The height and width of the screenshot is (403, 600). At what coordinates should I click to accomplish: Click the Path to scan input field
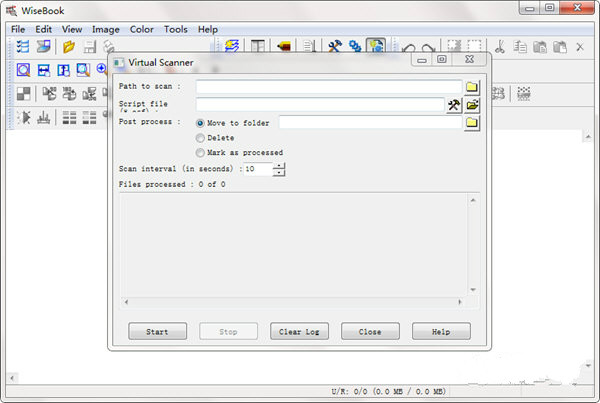pos(329,87)
